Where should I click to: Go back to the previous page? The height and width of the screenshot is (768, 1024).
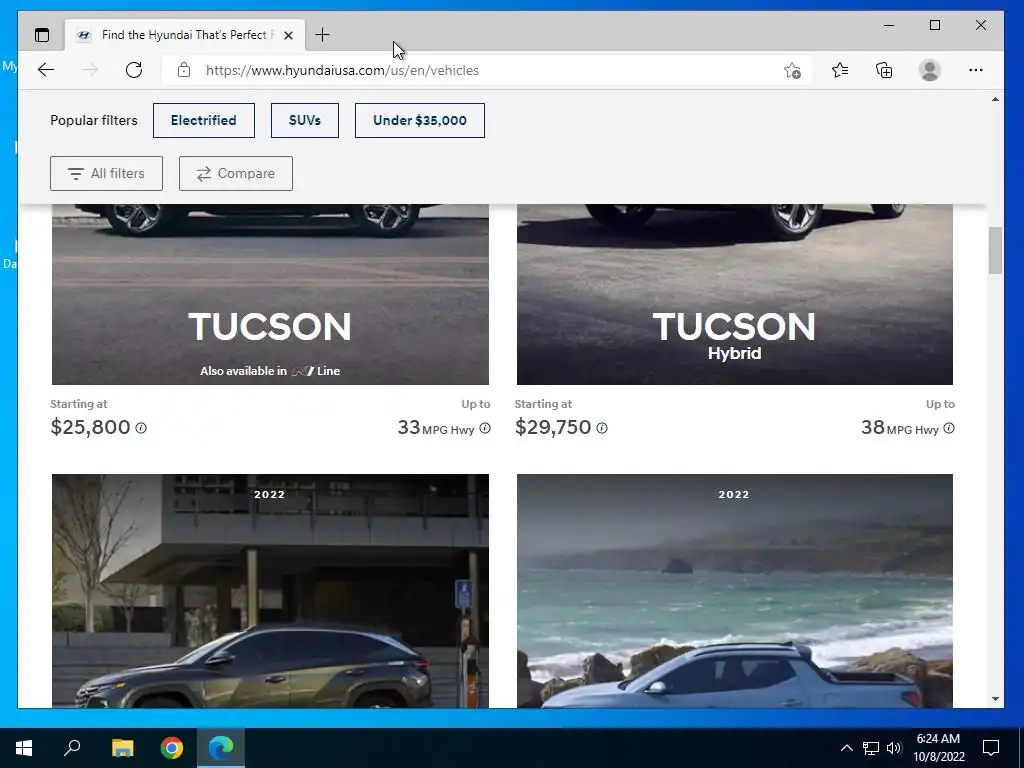(46, 70)
